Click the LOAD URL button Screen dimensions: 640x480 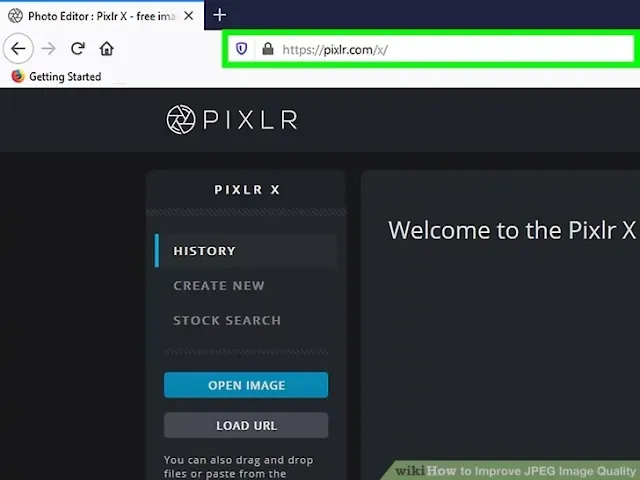click(x=246, y=425)
